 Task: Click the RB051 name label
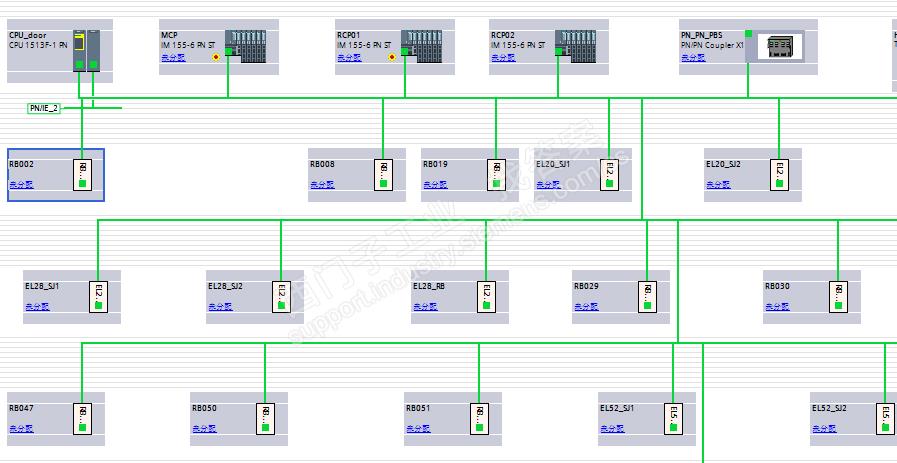point(418,408)
